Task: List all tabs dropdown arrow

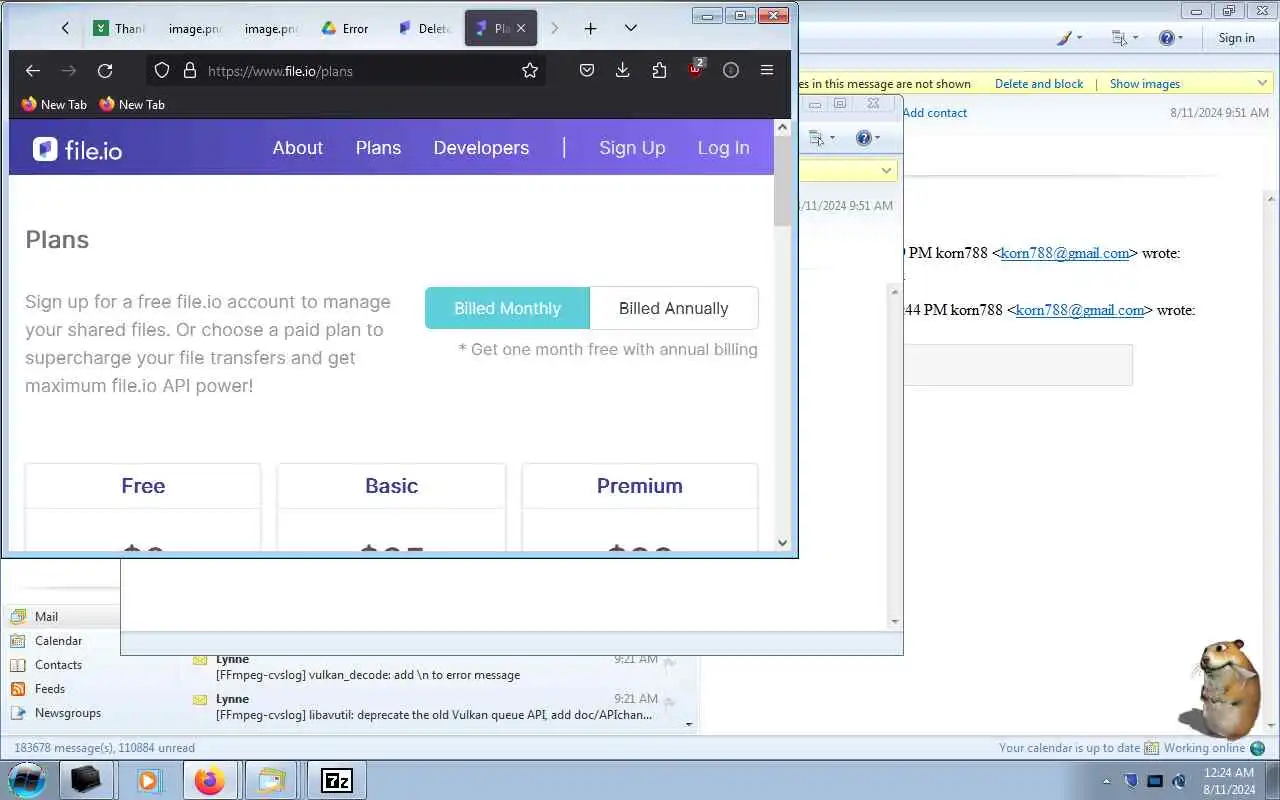Action: click(x=630, y=28)
